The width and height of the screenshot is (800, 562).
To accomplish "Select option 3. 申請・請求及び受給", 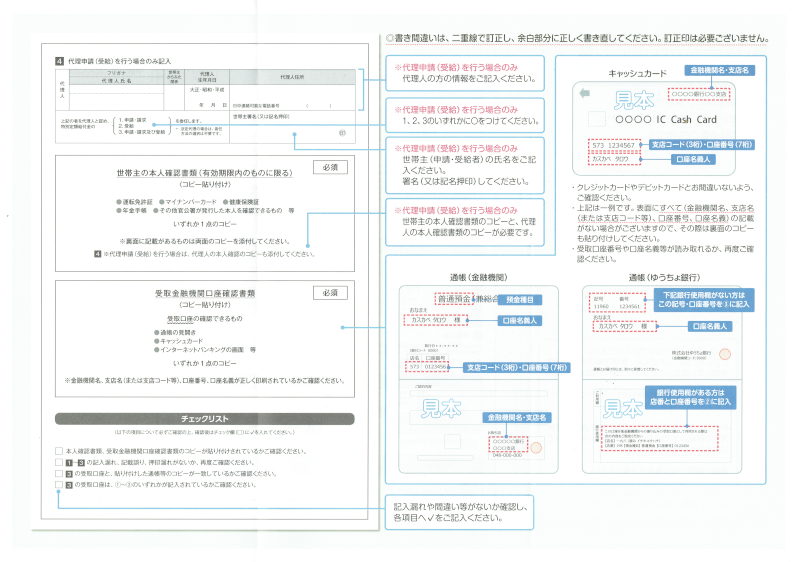I will 142,132.
